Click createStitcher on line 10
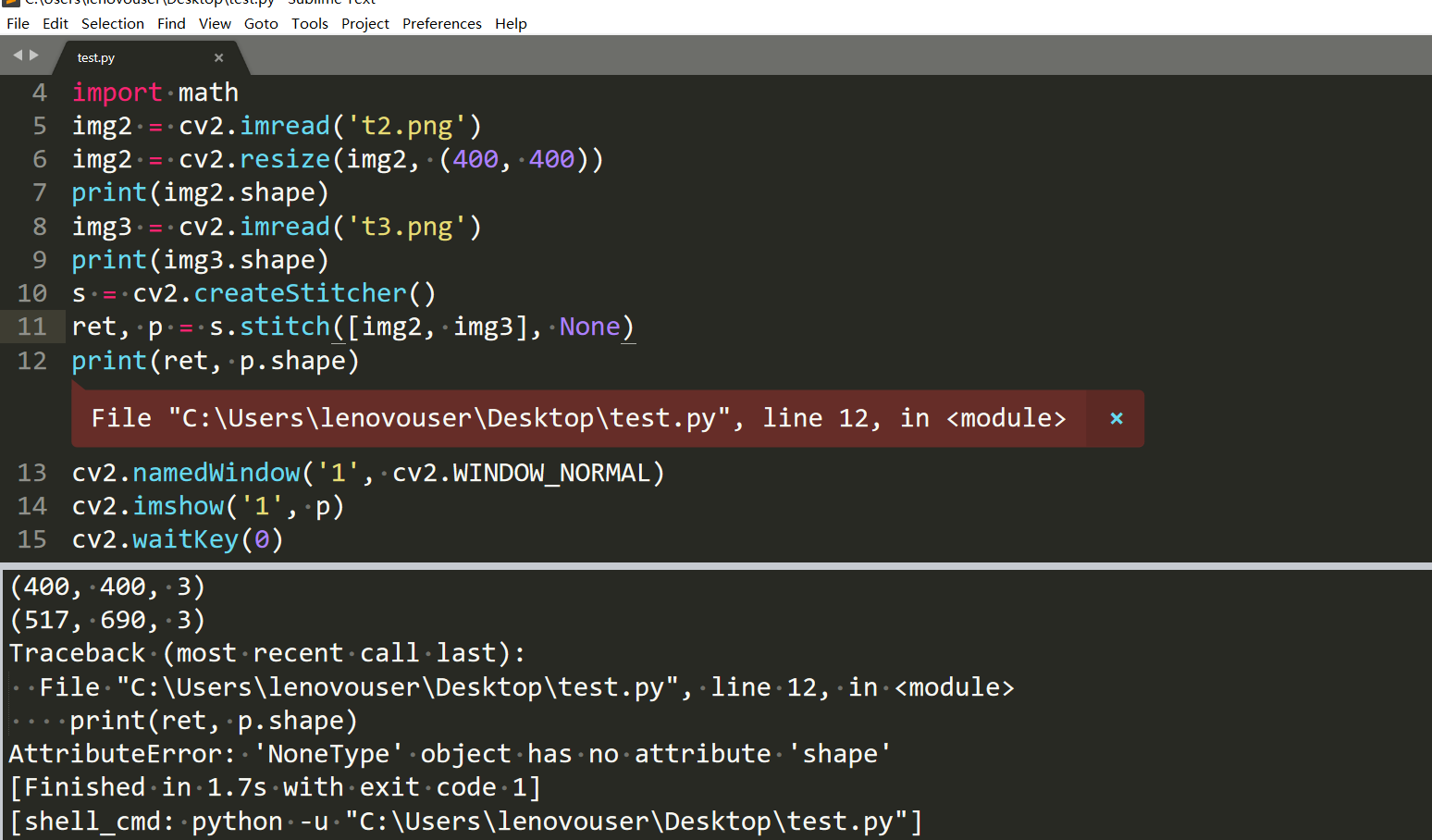 click(x=300, y=293)
